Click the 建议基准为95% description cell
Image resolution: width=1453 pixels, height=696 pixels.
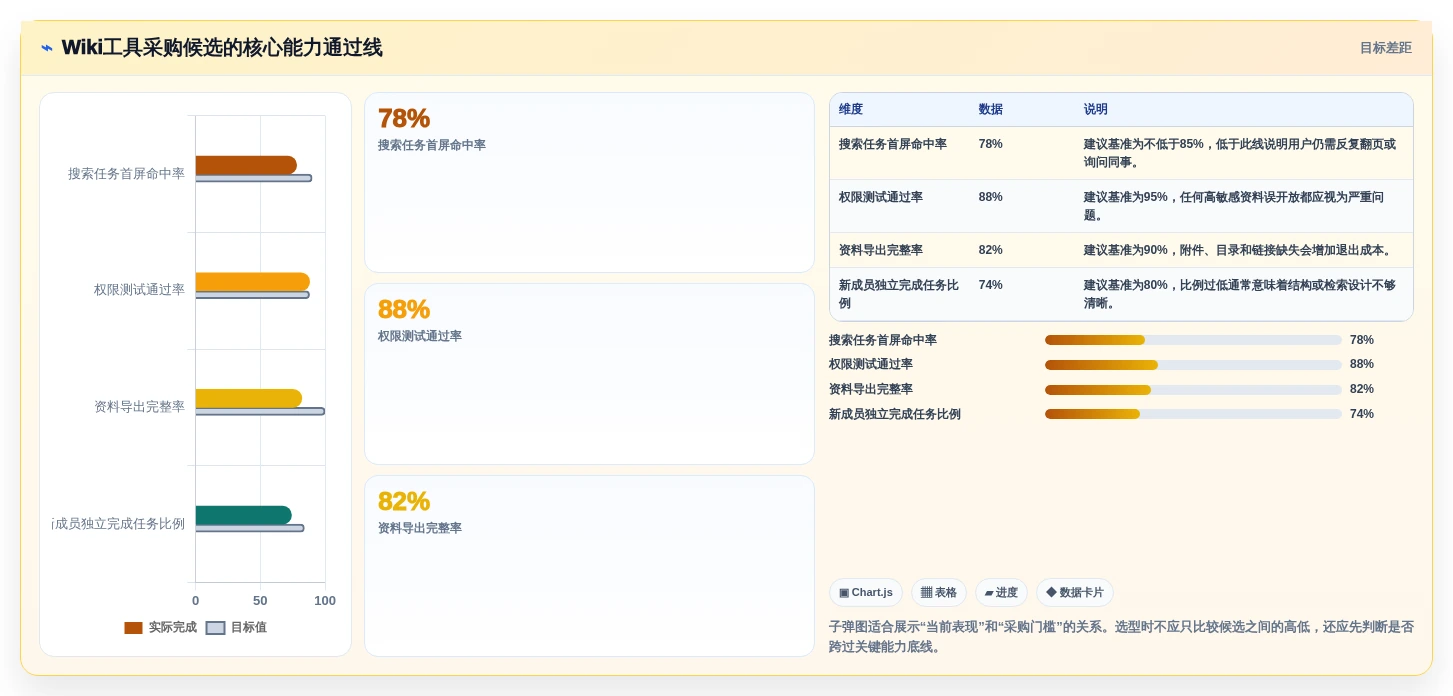point(1243,206)
